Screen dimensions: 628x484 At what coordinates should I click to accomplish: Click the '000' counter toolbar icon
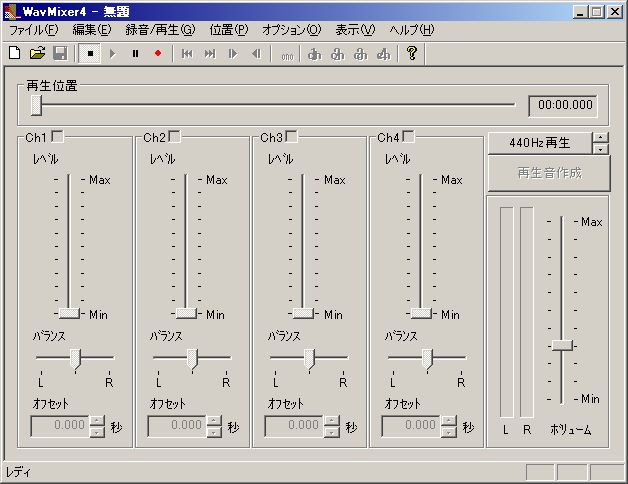point(287,55)
